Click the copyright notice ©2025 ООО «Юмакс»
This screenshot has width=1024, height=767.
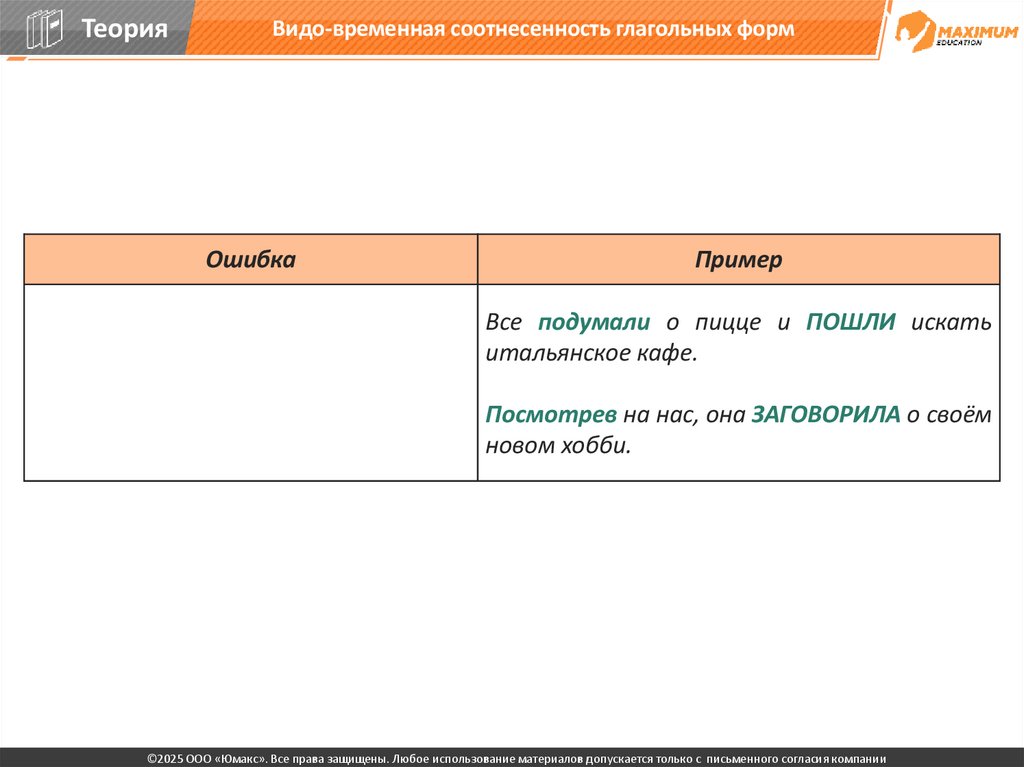(517, 759)
